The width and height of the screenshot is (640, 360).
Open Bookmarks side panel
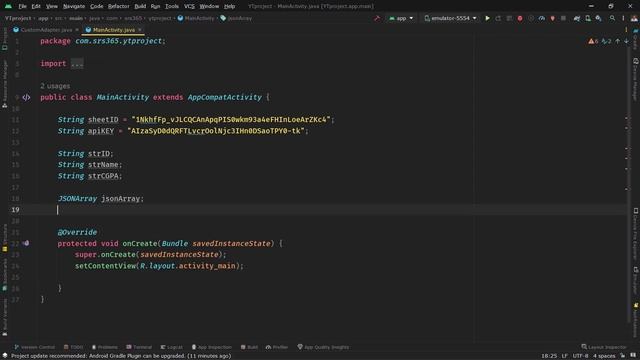tap(5, 274)
